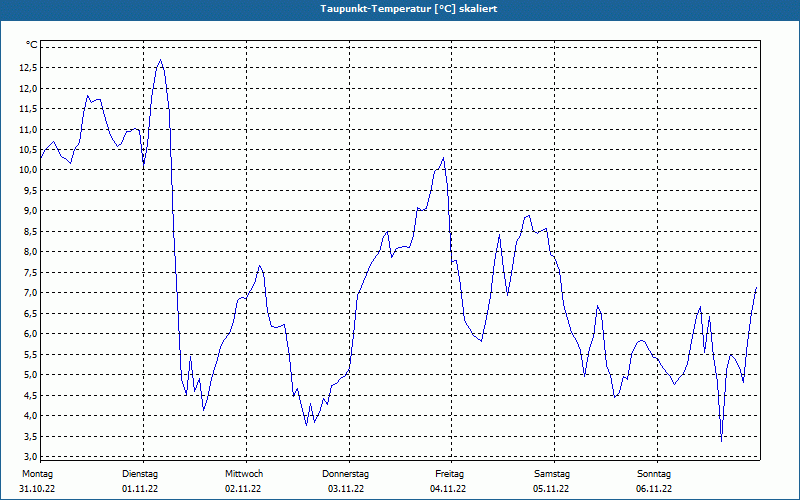
Task: Select the date label '03.11.22'
Action: [x=346, y=489]
